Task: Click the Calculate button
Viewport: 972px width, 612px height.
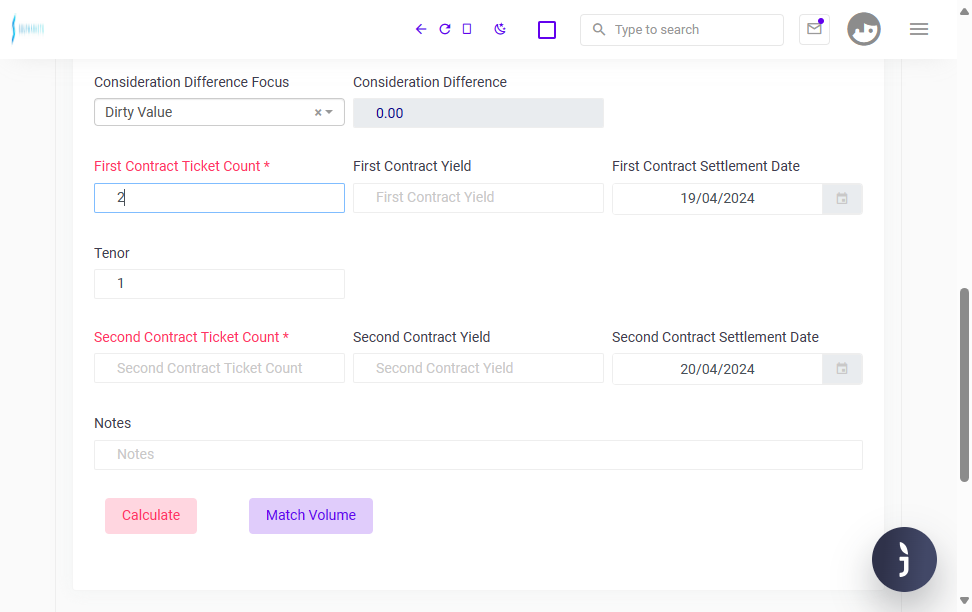Action: 151,515
